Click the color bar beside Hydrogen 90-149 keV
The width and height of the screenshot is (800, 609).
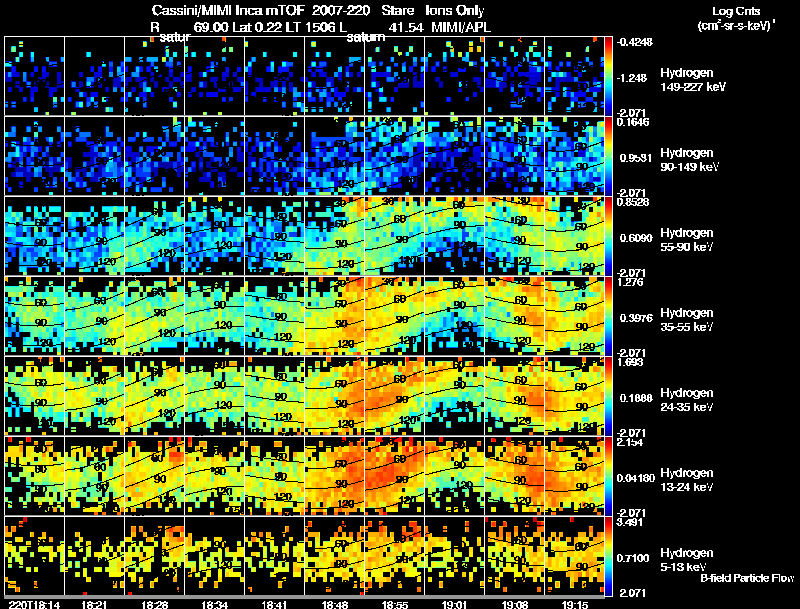[608, 156]
